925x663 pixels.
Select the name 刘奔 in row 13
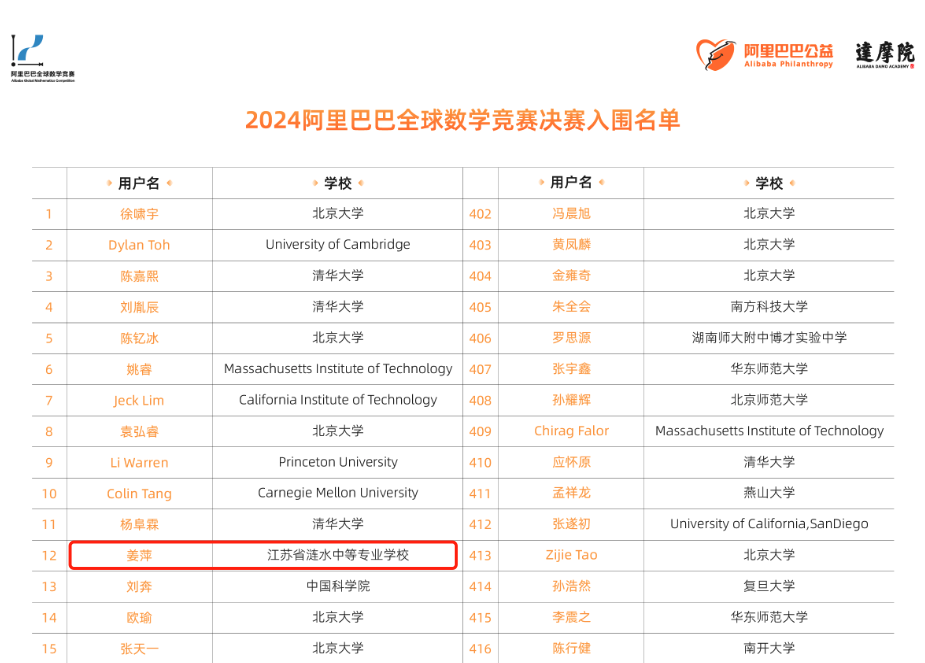pos(139,587)
